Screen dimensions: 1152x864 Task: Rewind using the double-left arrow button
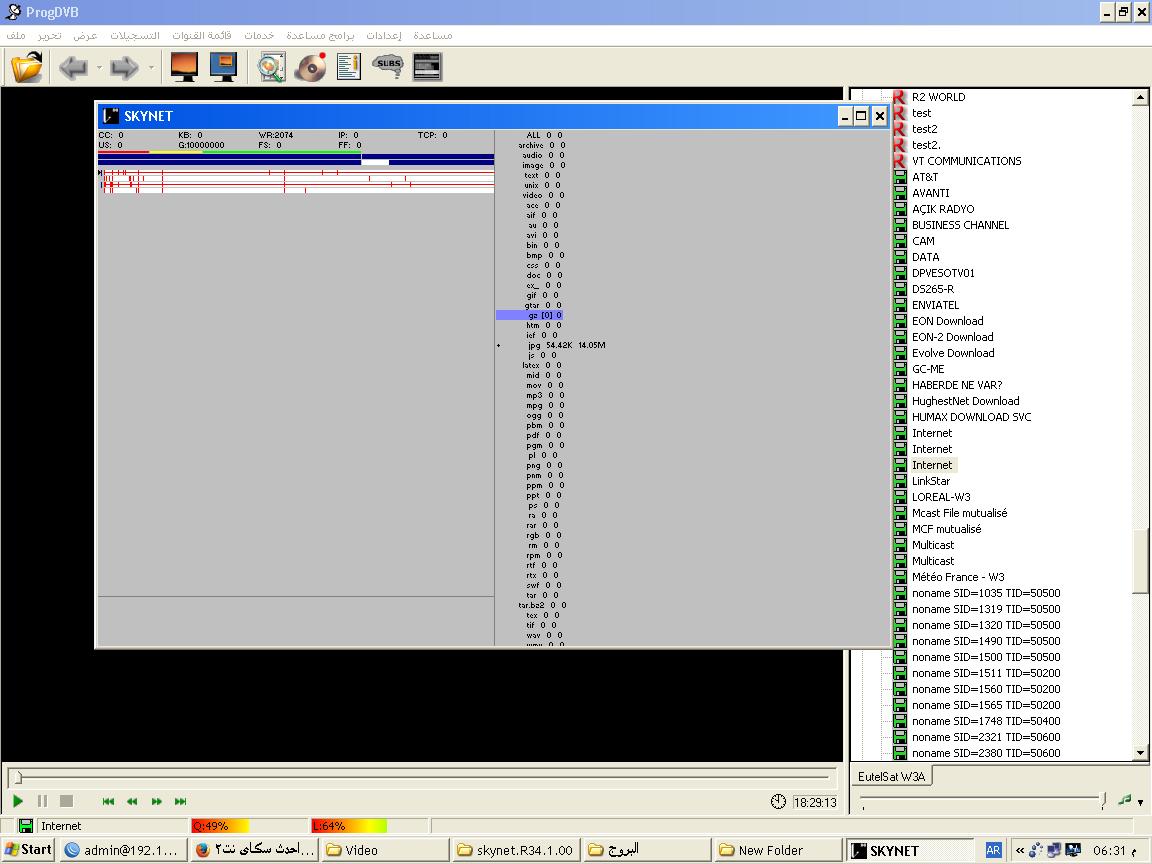pos(132,801)
